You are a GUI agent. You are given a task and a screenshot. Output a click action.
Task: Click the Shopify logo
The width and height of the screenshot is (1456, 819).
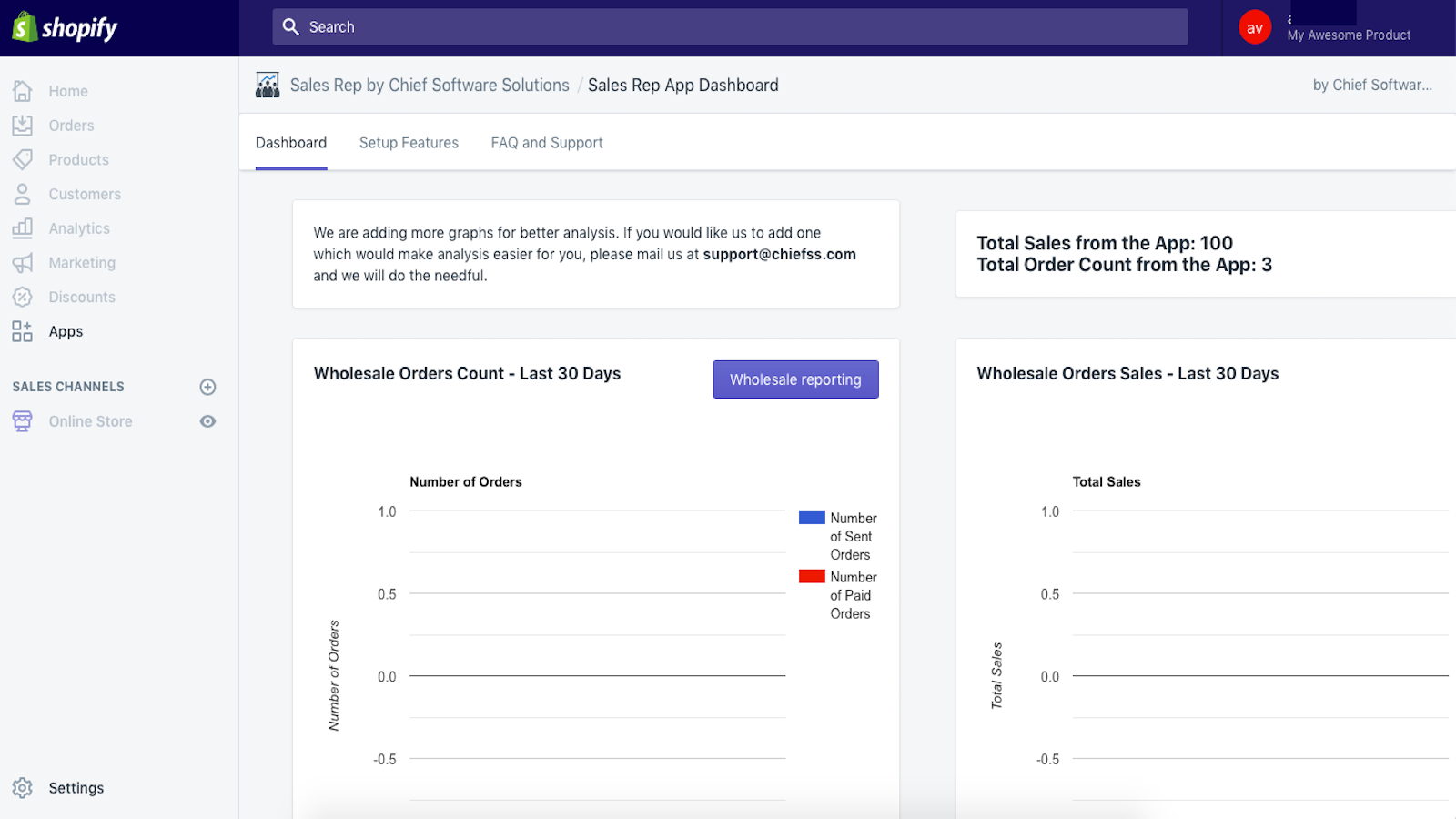[x=65, y=27]
